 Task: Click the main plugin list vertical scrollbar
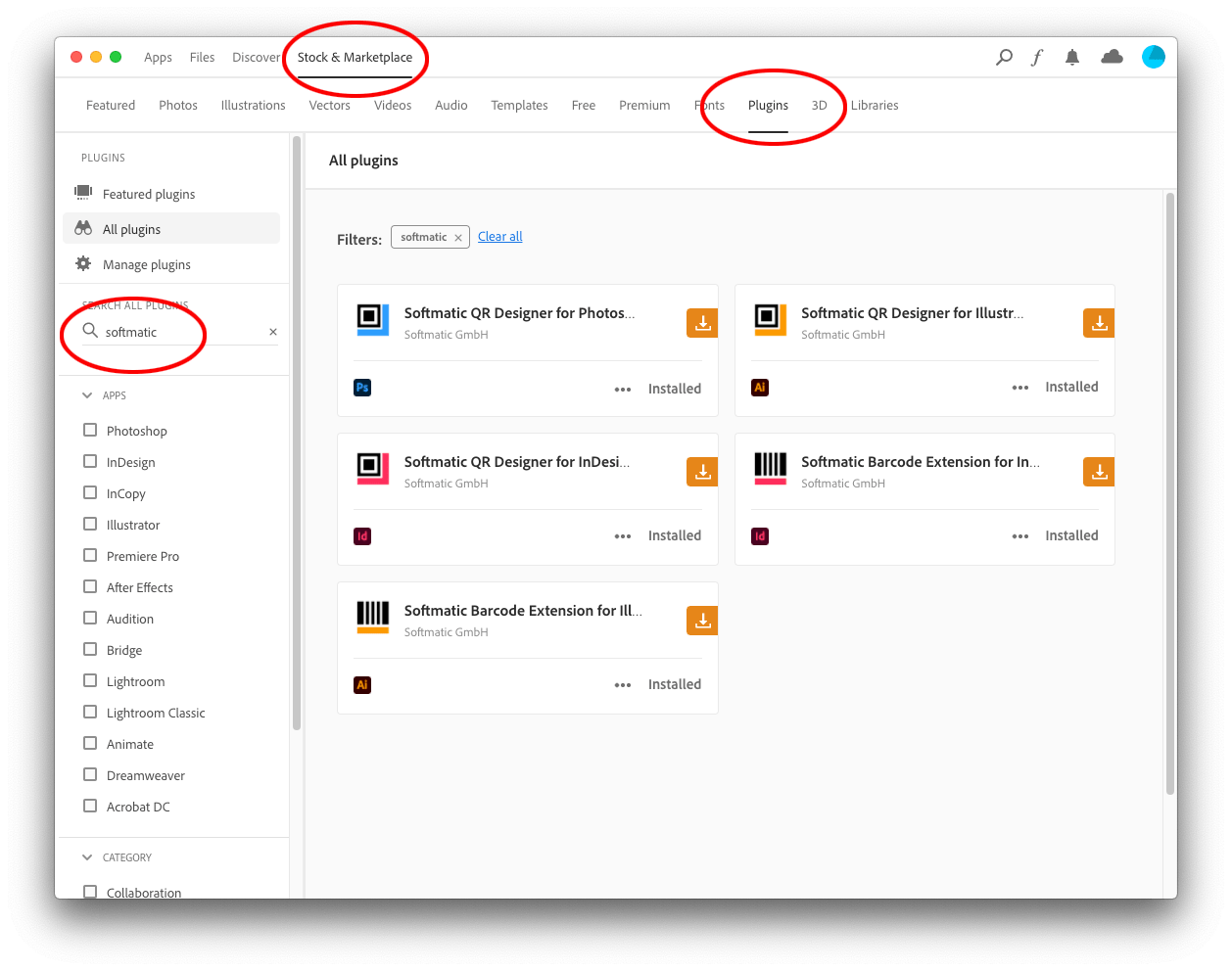pyautogui.click(x=1169, y=493)
